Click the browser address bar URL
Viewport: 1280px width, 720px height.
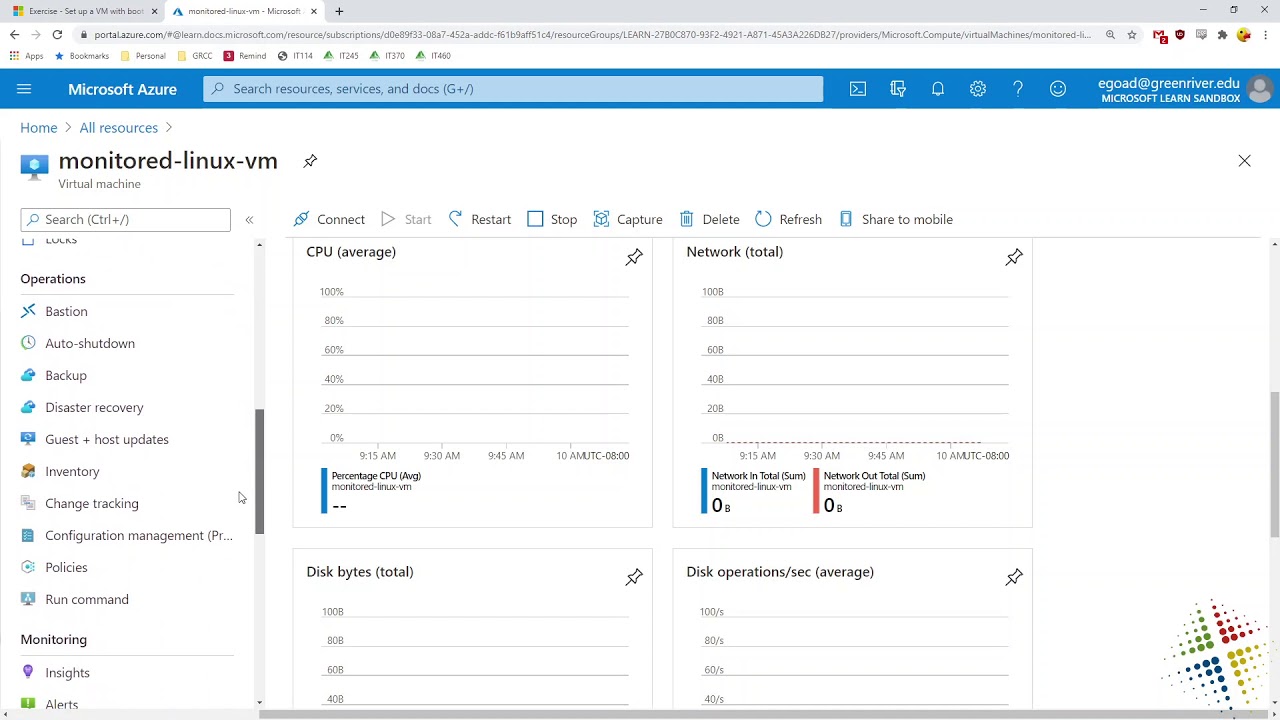[x=592, y=35]
